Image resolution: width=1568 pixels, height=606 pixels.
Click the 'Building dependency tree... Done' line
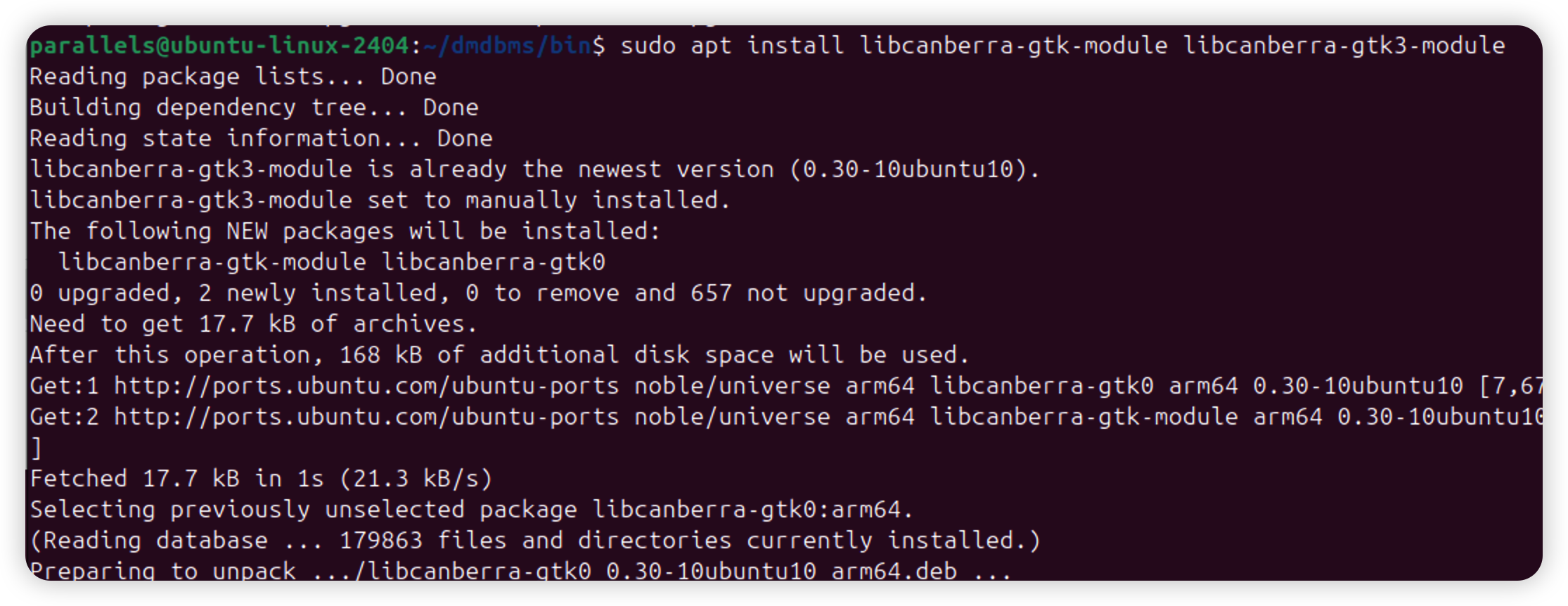point(254,108)
